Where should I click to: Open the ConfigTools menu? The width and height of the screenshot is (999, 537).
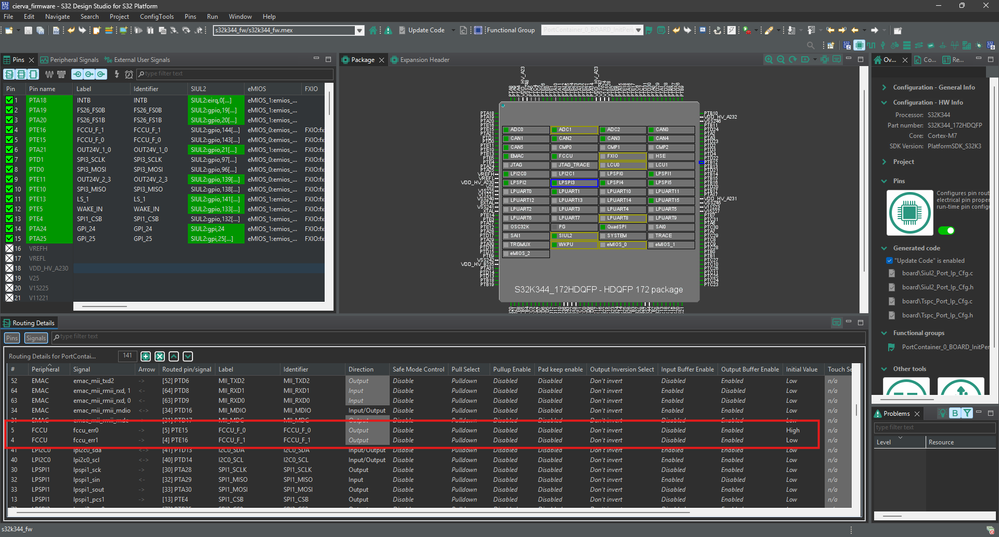159,17
